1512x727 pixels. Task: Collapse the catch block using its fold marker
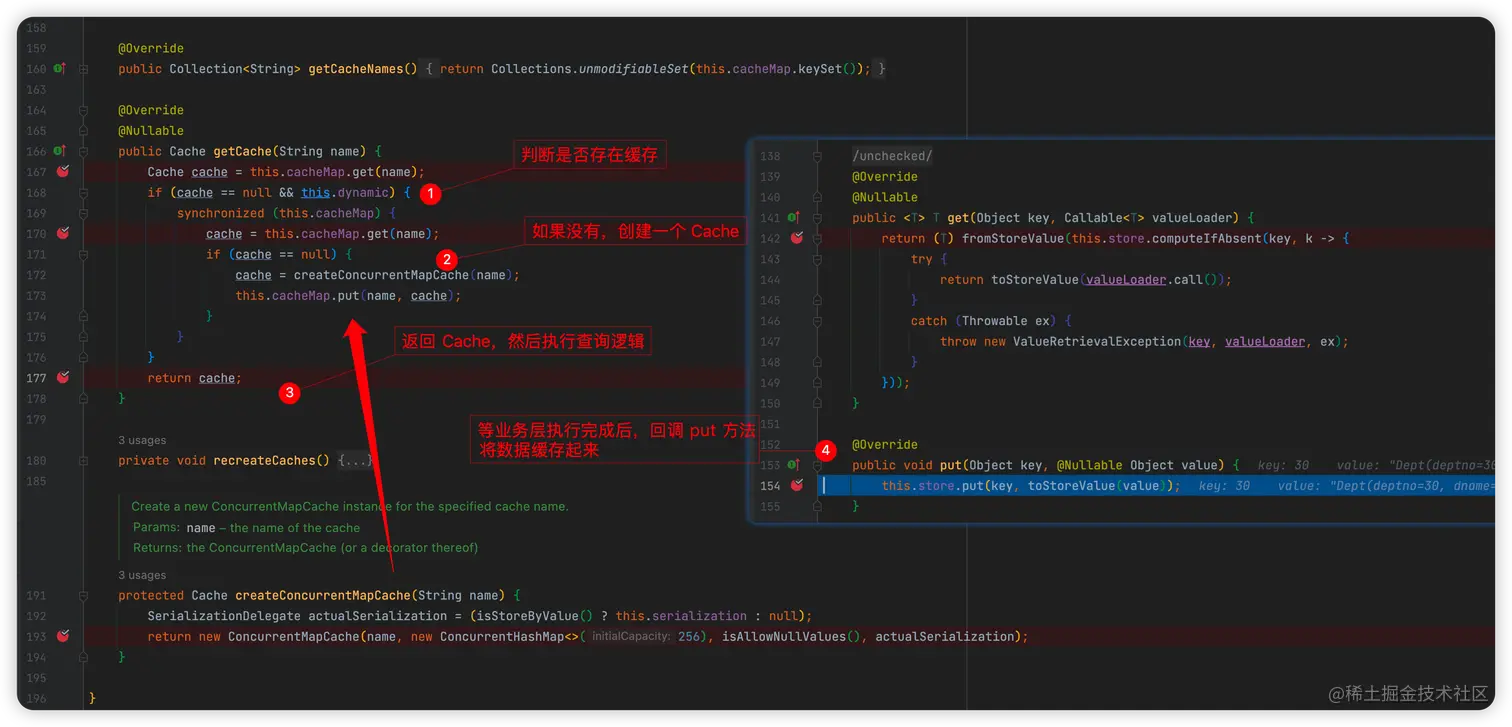pos(815,320)
